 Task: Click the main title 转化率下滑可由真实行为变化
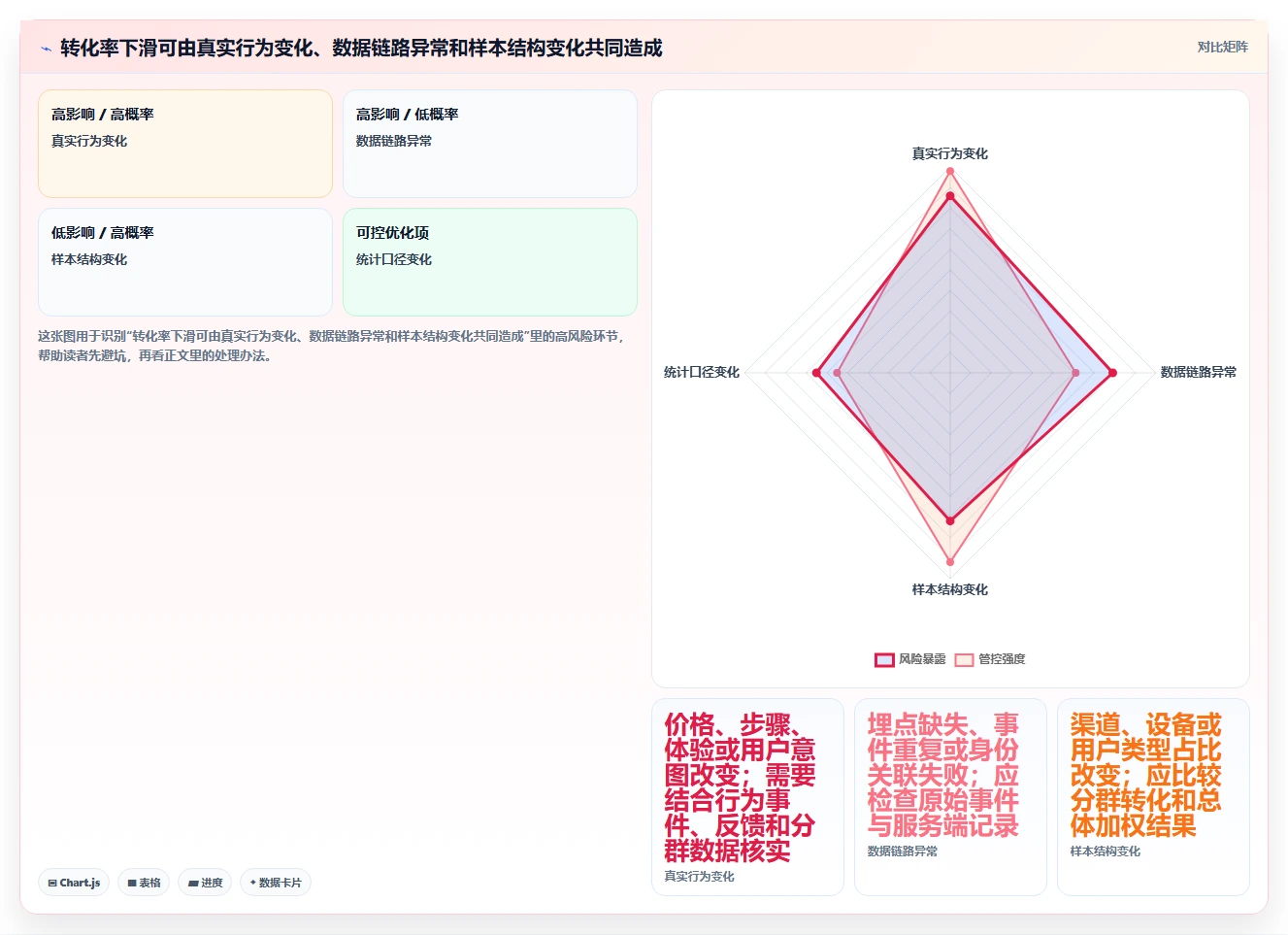coord(361,48)
